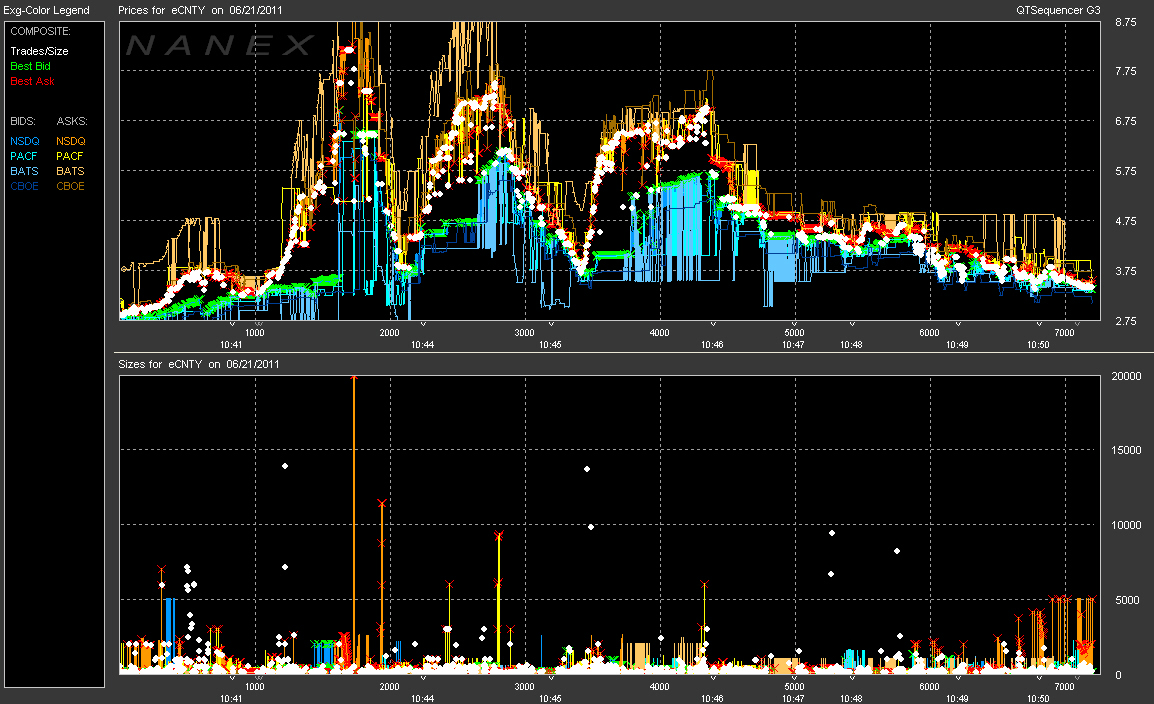Select the PACF bids legend label
1154x704 pixels.
(24, 156)
